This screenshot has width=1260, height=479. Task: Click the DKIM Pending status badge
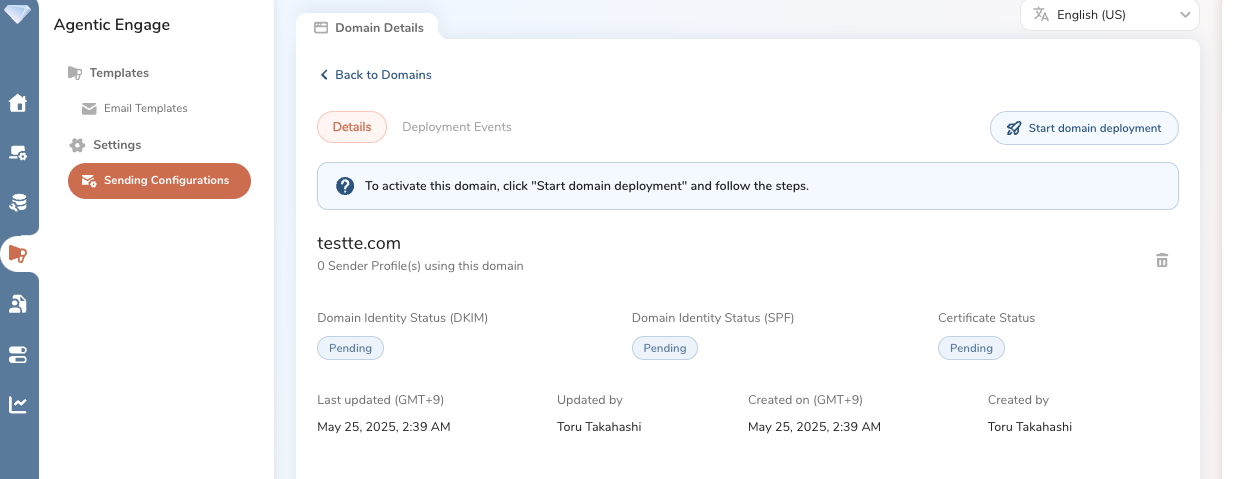pos(350,348)
